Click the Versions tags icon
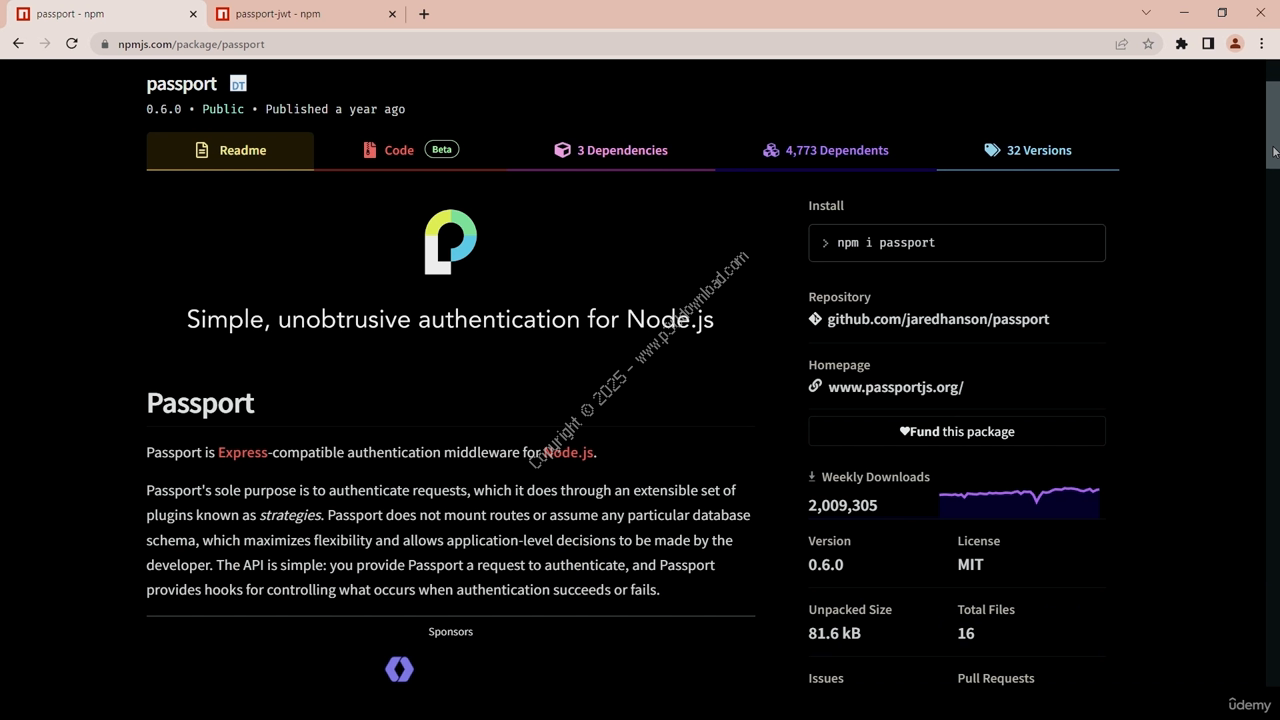The width and height of the screenshot is (1280, 720). pos(992,150)
